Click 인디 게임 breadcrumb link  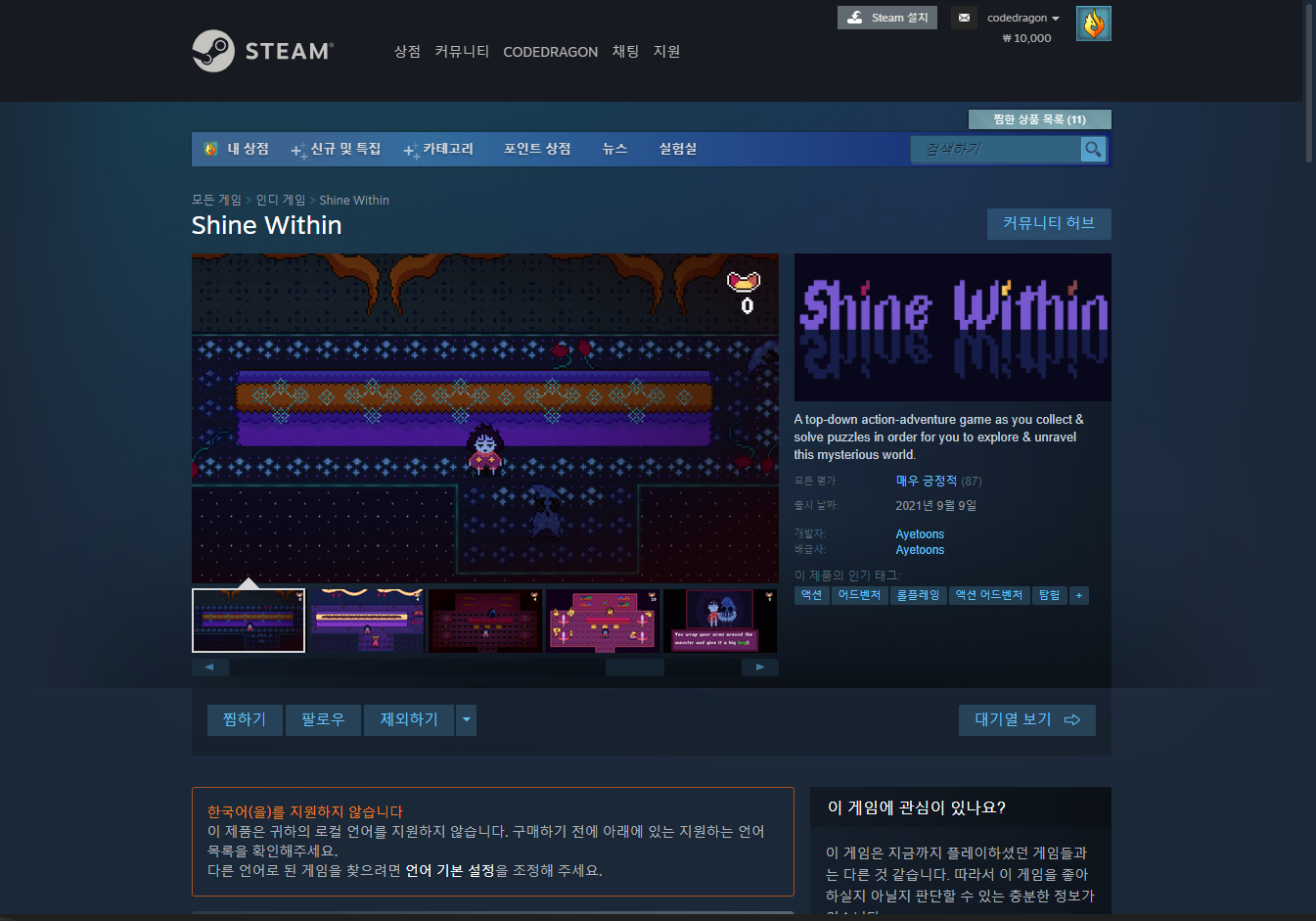click(x=281, y=200)
